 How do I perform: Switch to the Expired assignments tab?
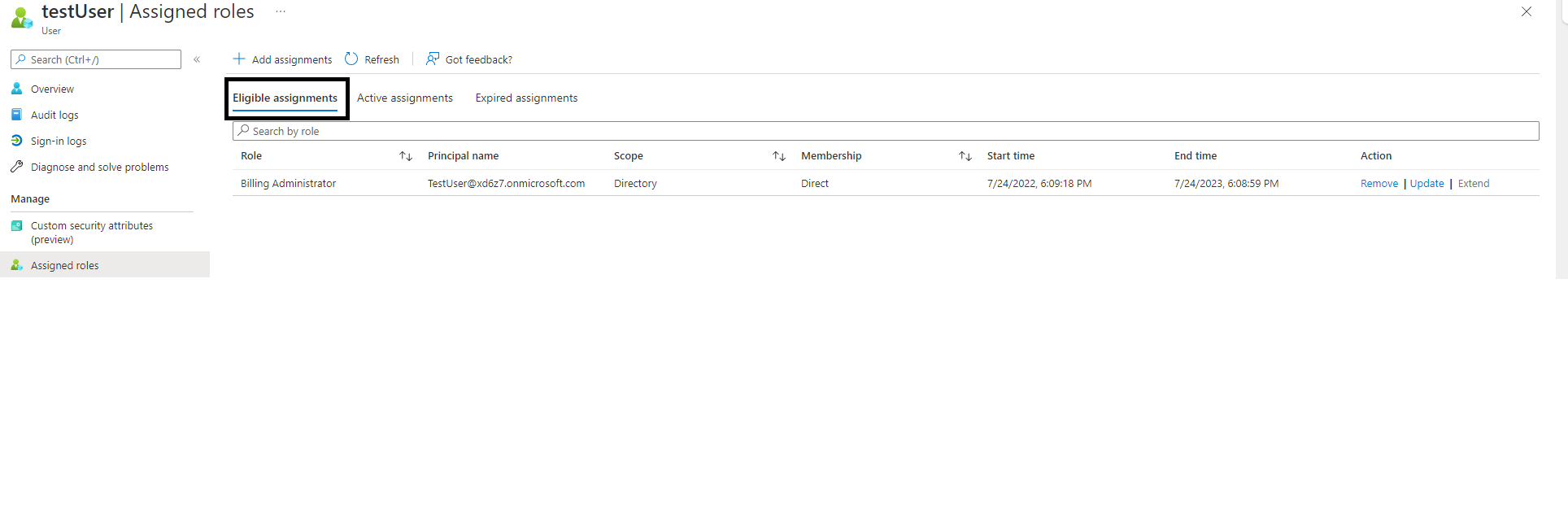[x=526, y=98]
